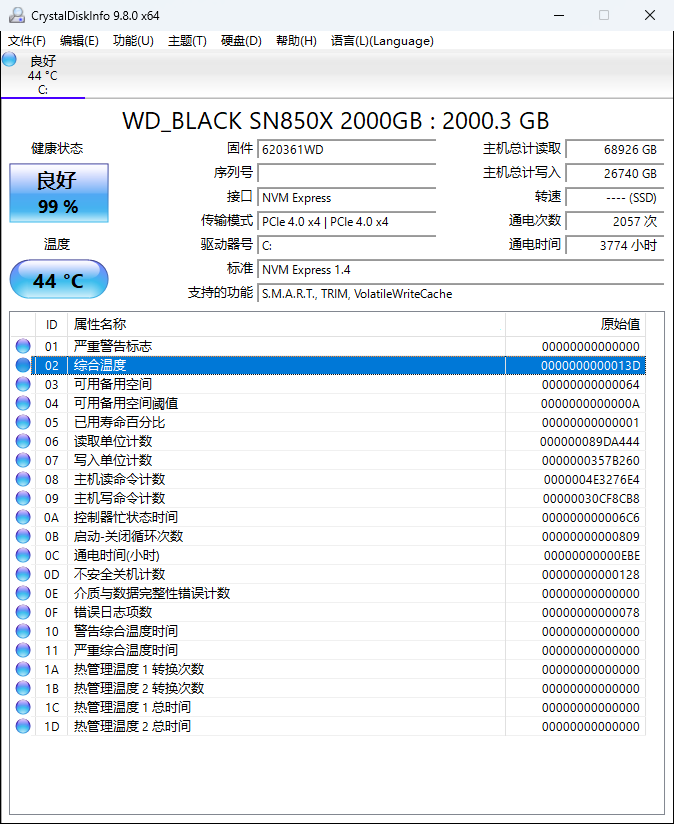Open the 硬盘(D) menu
The image size is (674, 824).
(241, 41)
